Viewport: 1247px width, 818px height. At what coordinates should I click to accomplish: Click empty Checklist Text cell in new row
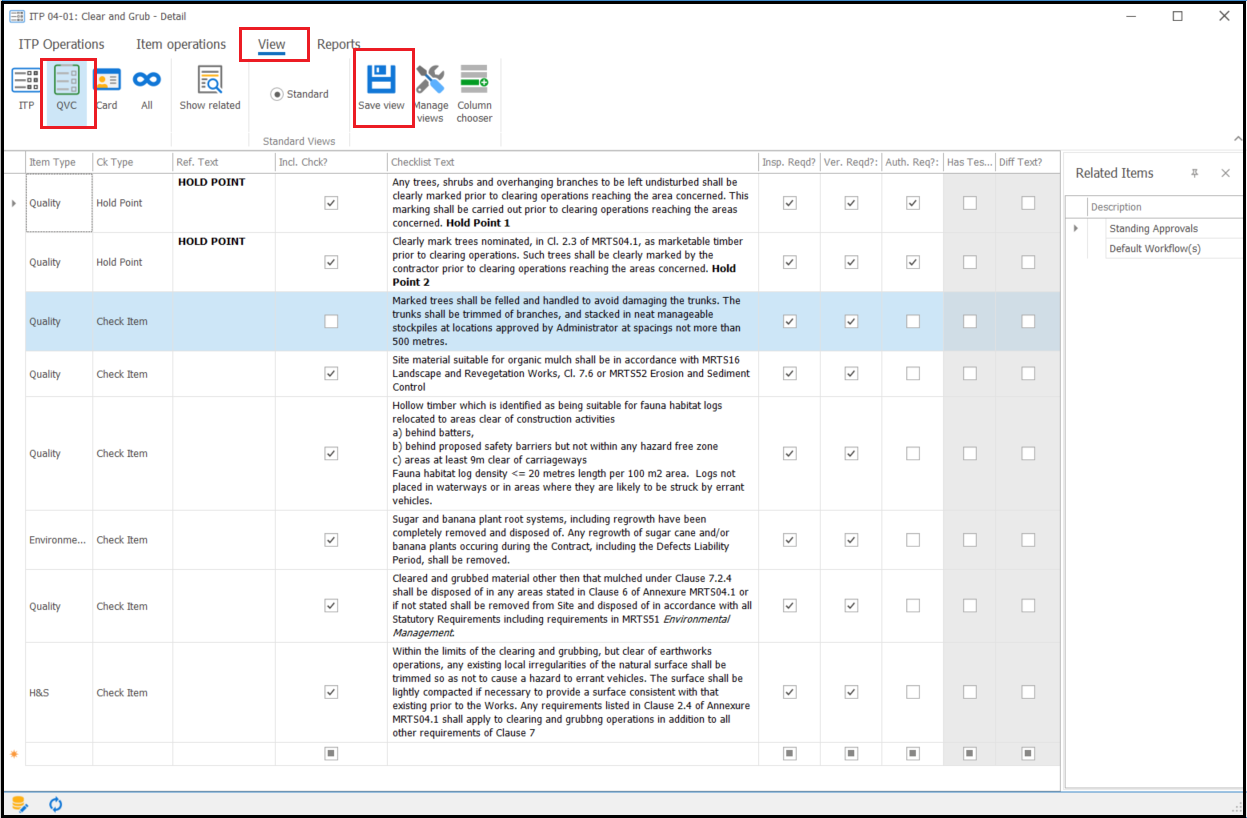pos(573,753)
